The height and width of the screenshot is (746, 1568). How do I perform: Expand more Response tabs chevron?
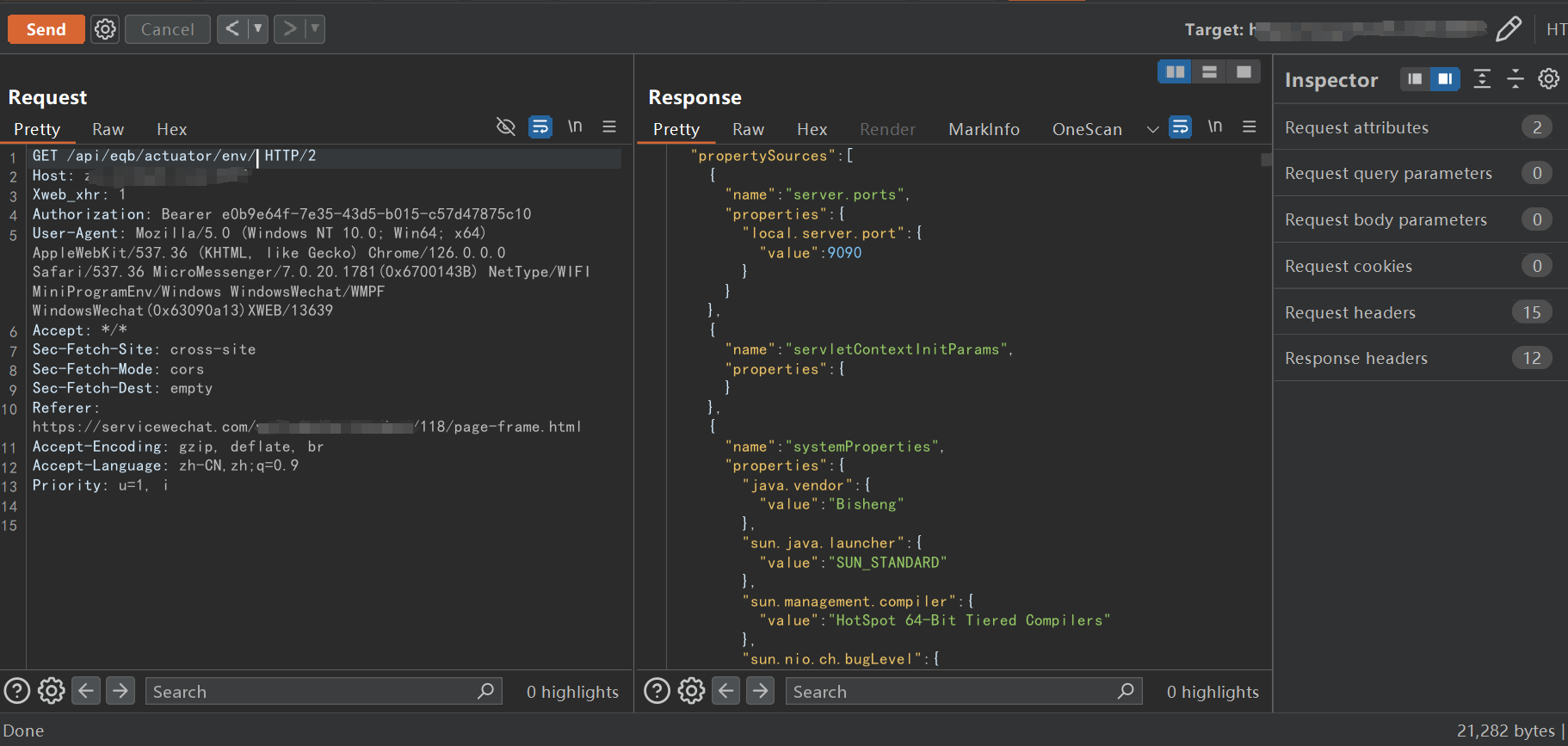1153,129
